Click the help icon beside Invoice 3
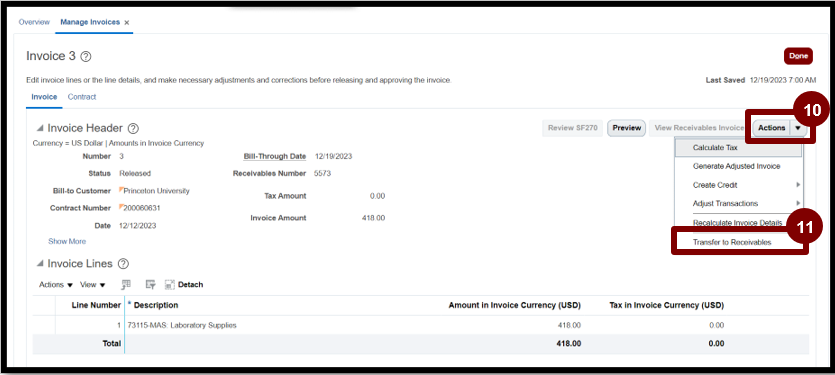The width and height of the screenshot is (835, 375). 86,56
